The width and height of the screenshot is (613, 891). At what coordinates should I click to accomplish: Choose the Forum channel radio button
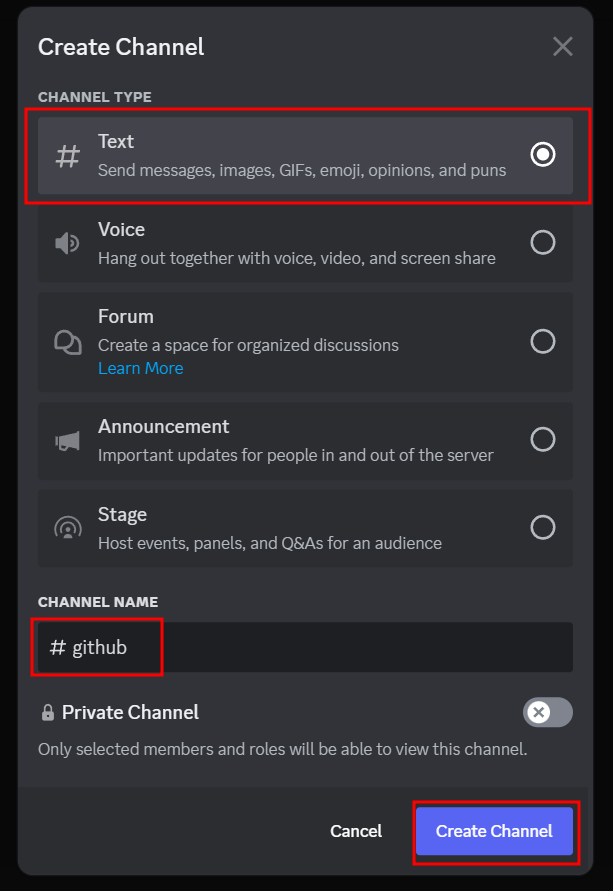pyautogui.click(x=543, y=342)
